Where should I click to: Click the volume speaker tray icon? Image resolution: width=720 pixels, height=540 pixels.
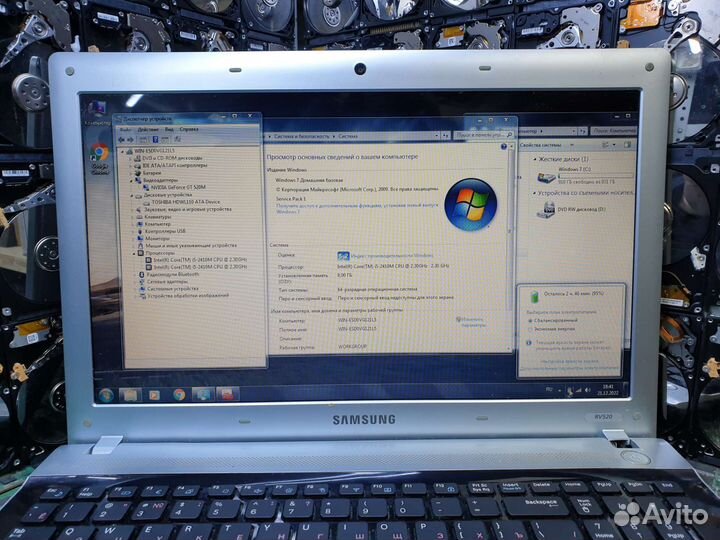(588, 390)
